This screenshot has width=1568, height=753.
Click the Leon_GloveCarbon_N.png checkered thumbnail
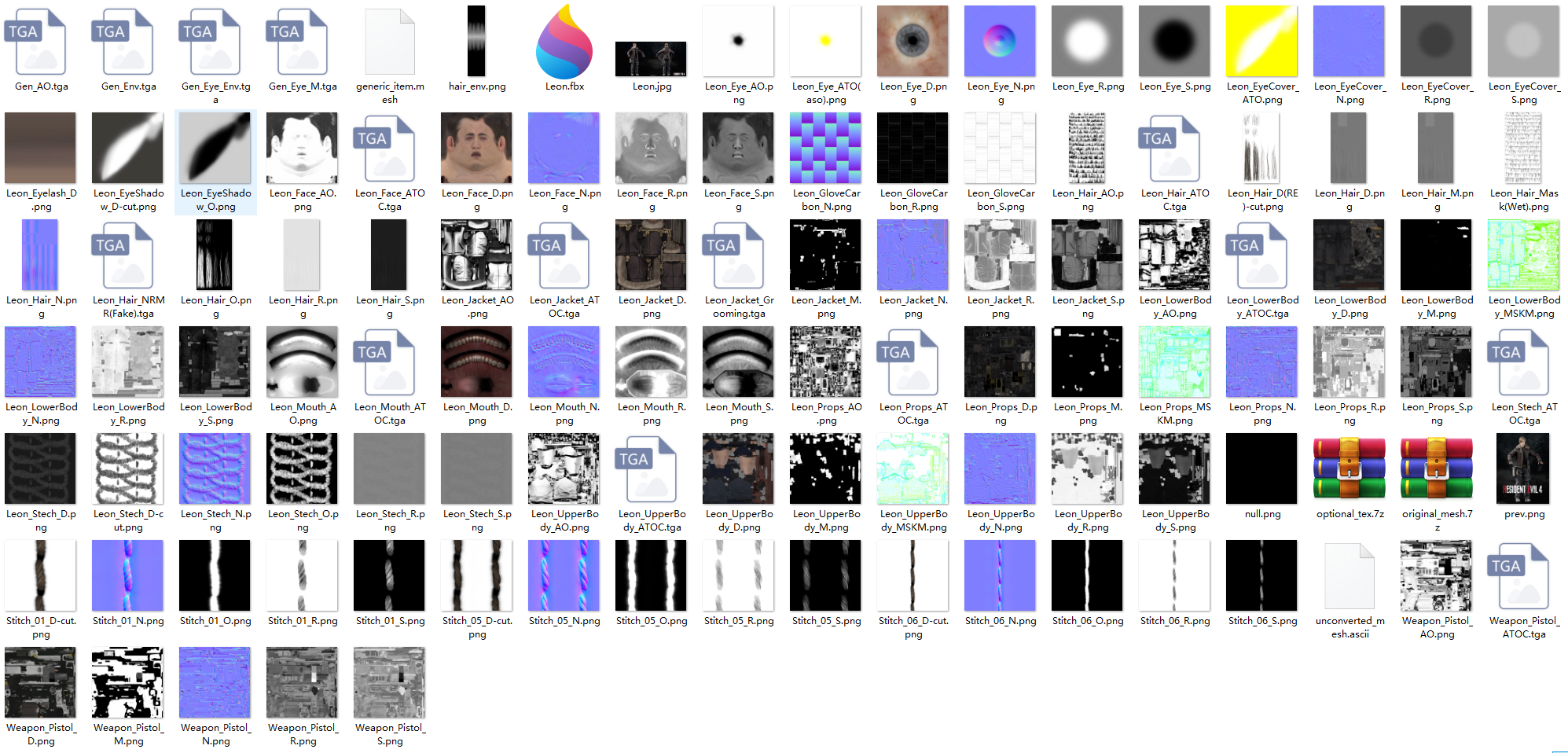pos(825,149)
